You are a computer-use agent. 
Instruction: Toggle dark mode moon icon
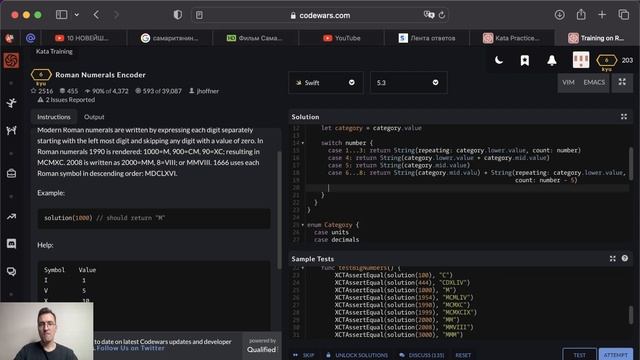coord(499,60)
